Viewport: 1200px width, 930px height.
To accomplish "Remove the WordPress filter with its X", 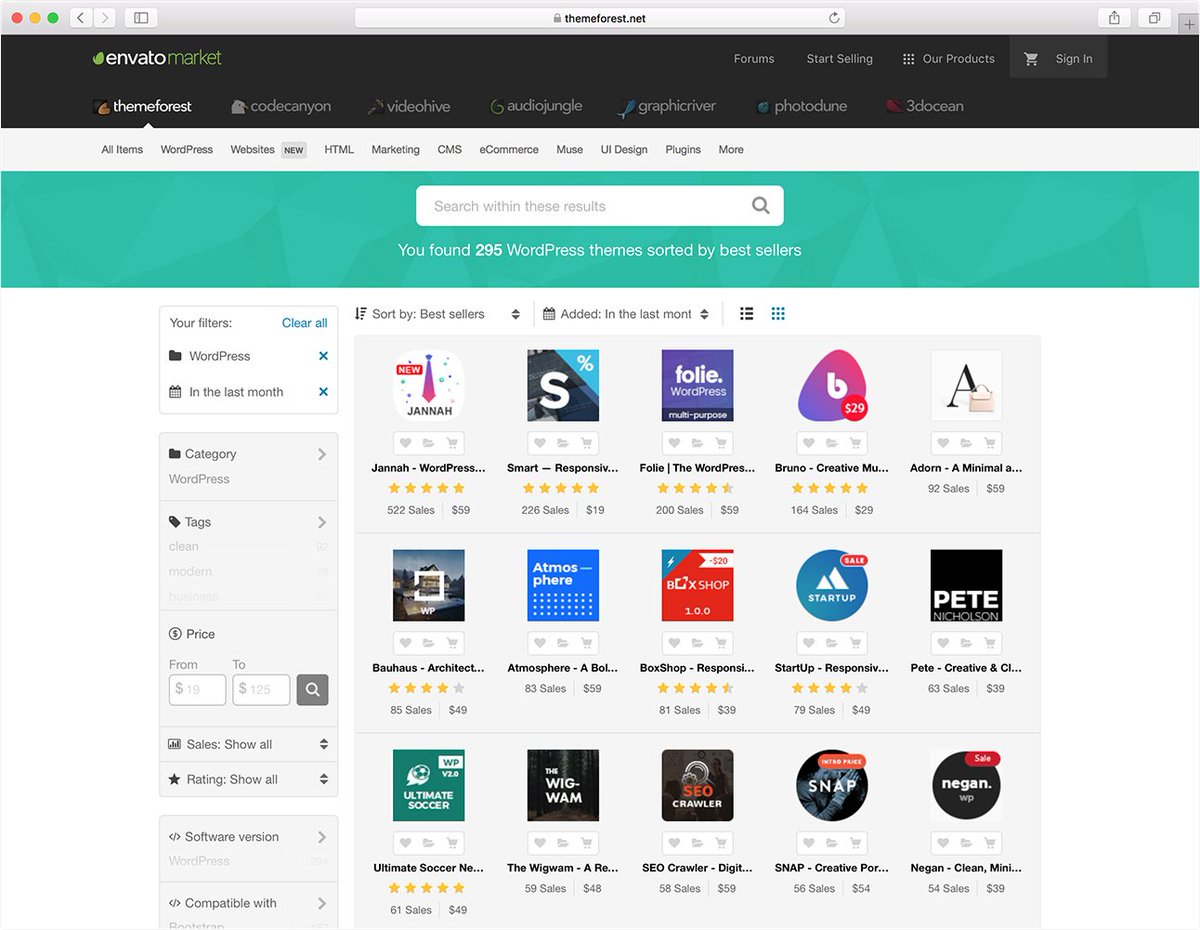I will 323,356.
